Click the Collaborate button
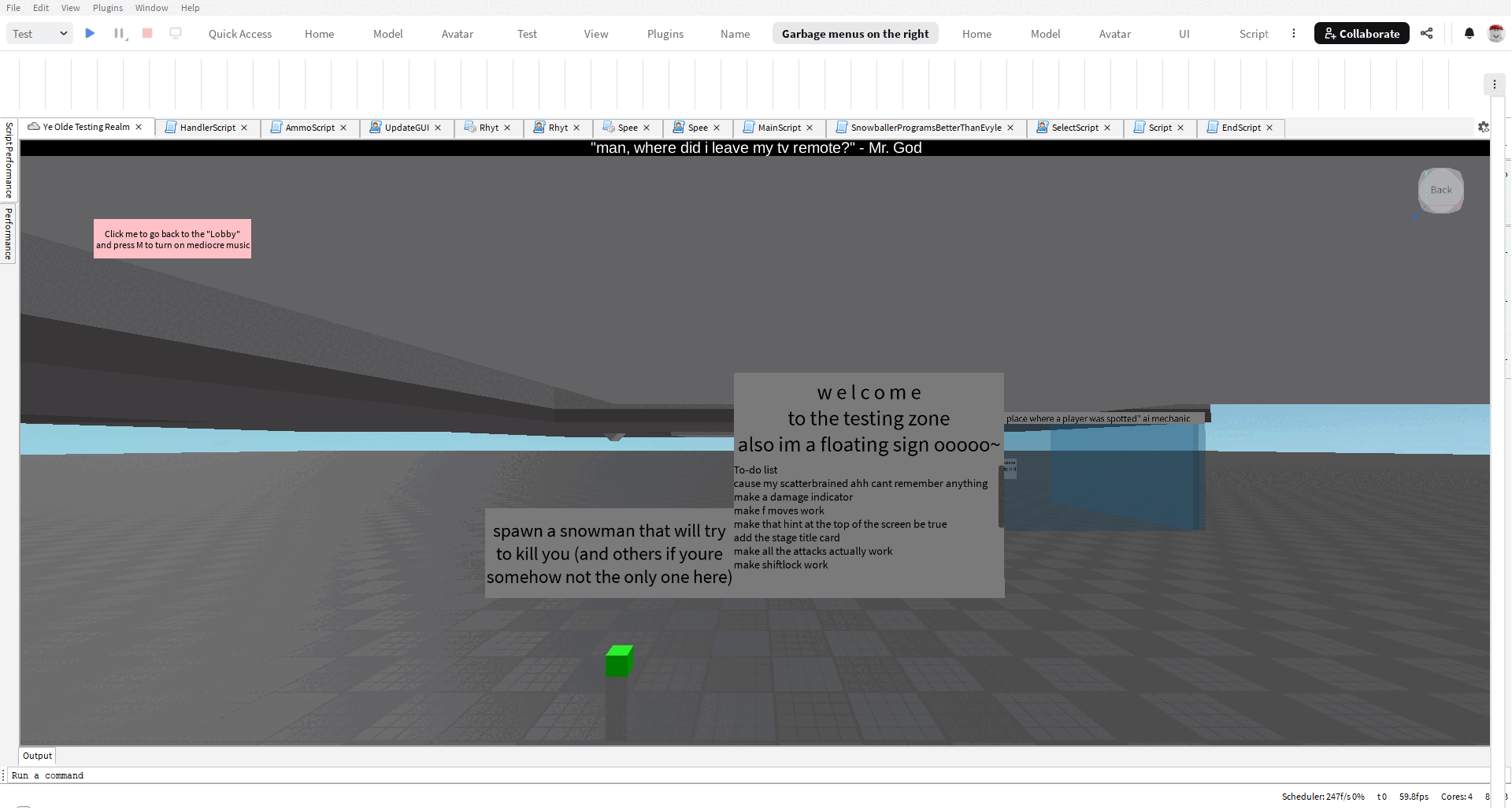The width and height of the screenshot is (1512, 810). (x=1362, y=33)
